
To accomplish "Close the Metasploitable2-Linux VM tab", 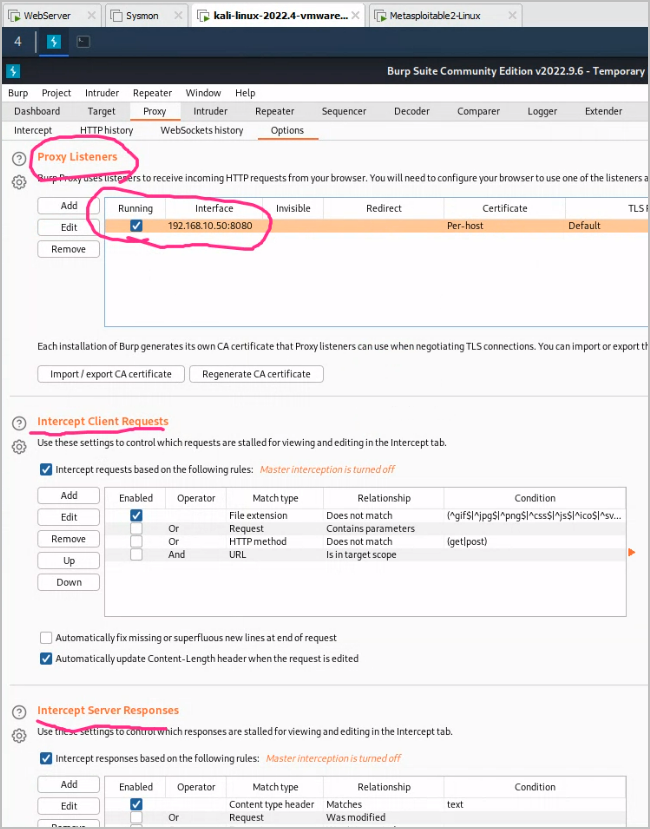I will click(x=512, y=15).
